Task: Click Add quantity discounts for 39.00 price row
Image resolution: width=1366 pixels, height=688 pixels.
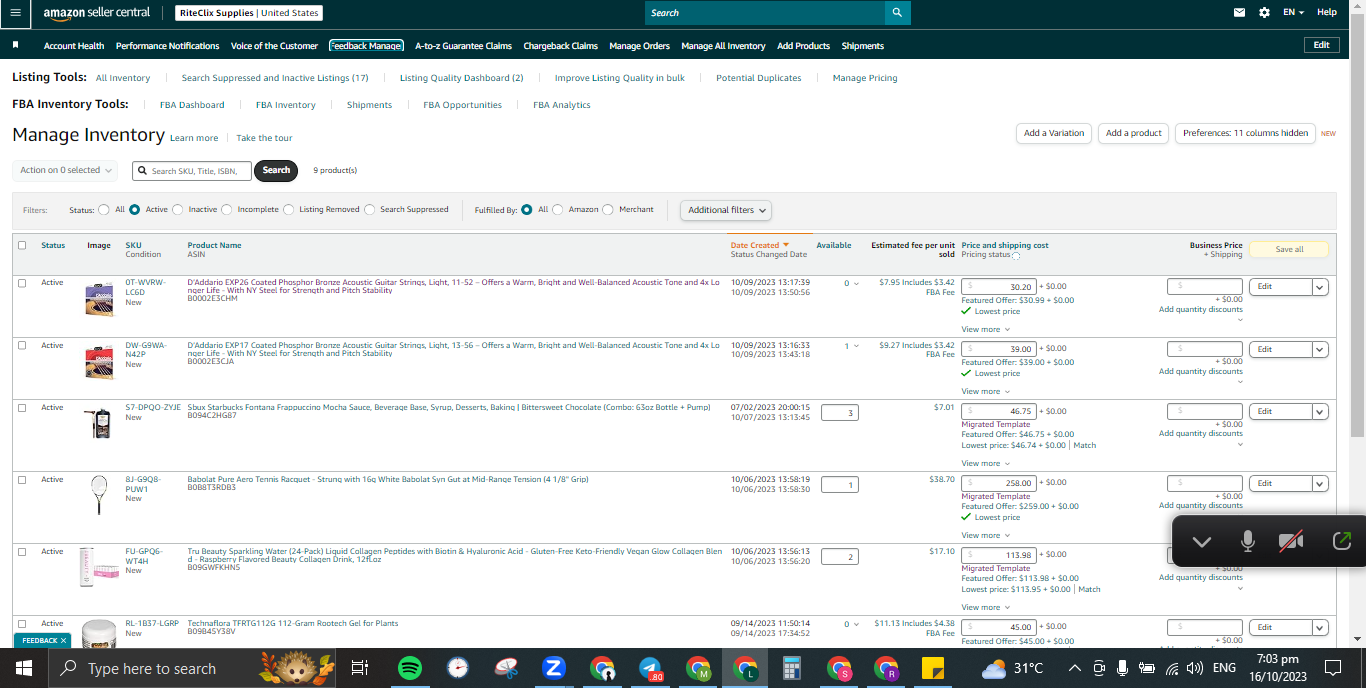Action: 1200,372
